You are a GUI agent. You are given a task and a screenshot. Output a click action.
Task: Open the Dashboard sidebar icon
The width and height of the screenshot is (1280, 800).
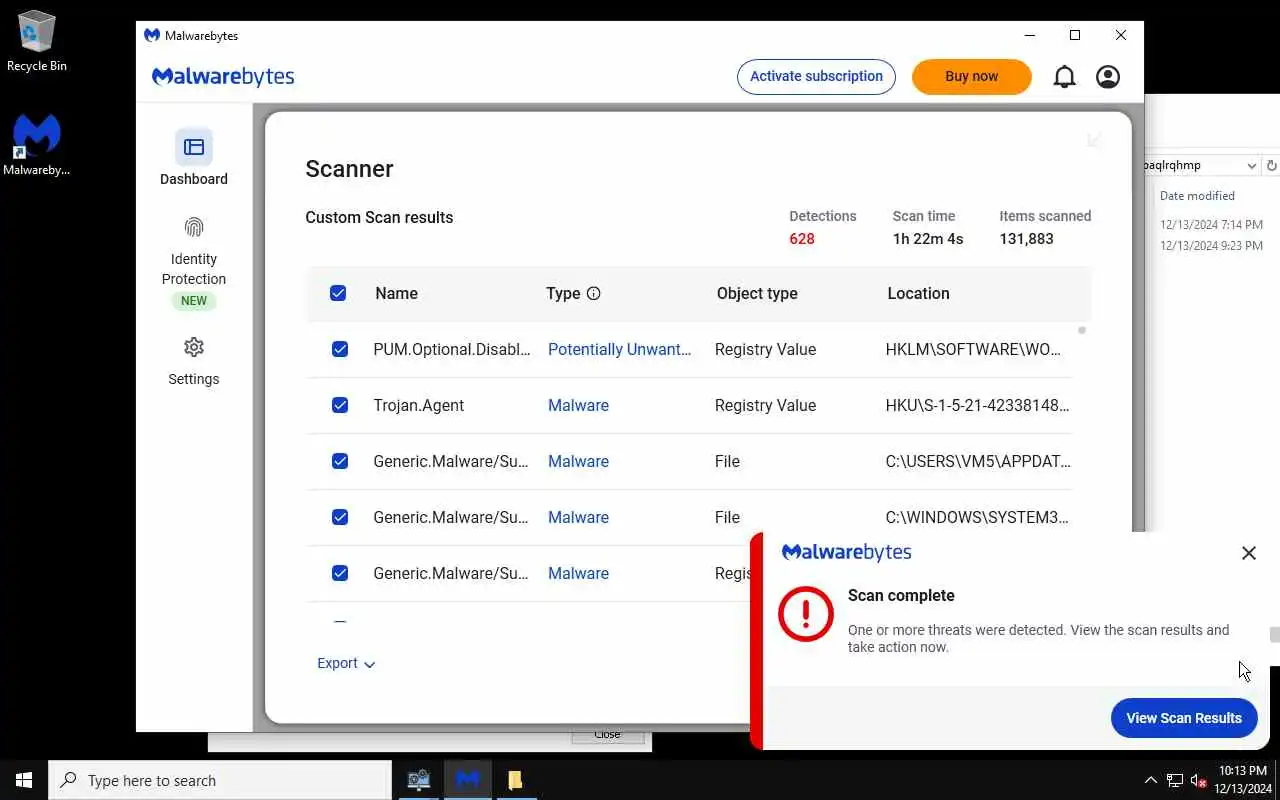[194, 147]
